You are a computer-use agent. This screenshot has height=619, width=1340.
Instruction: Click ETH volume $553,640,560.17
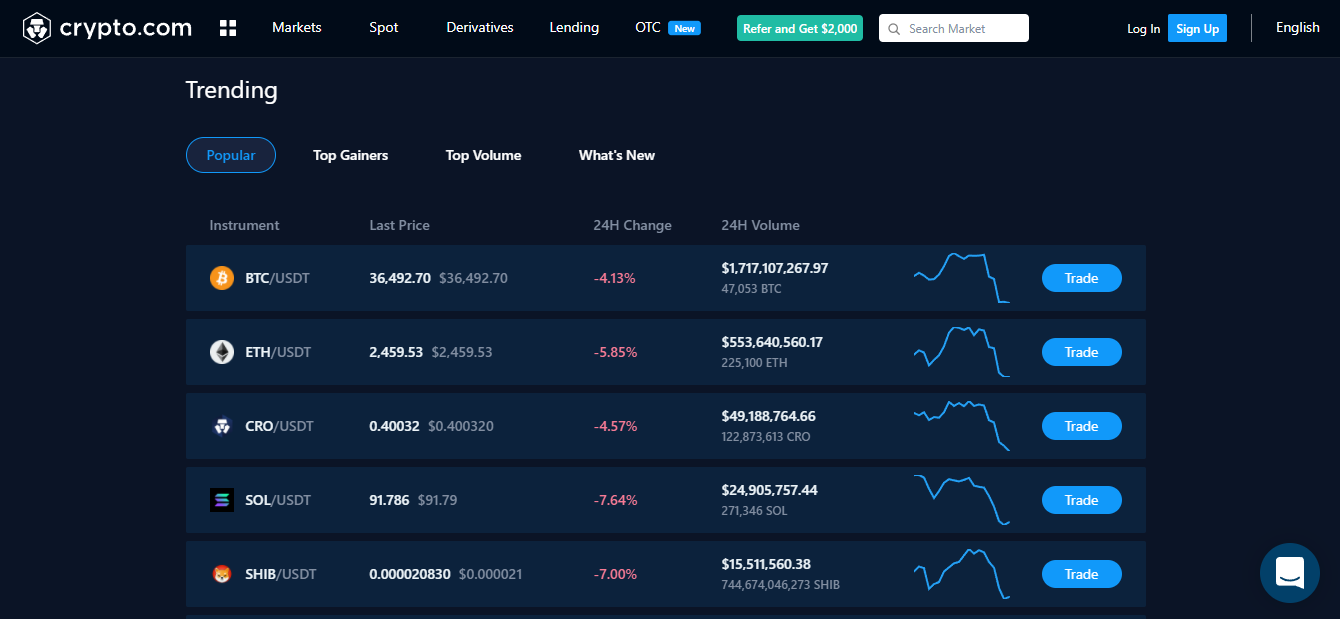point(772,342)
